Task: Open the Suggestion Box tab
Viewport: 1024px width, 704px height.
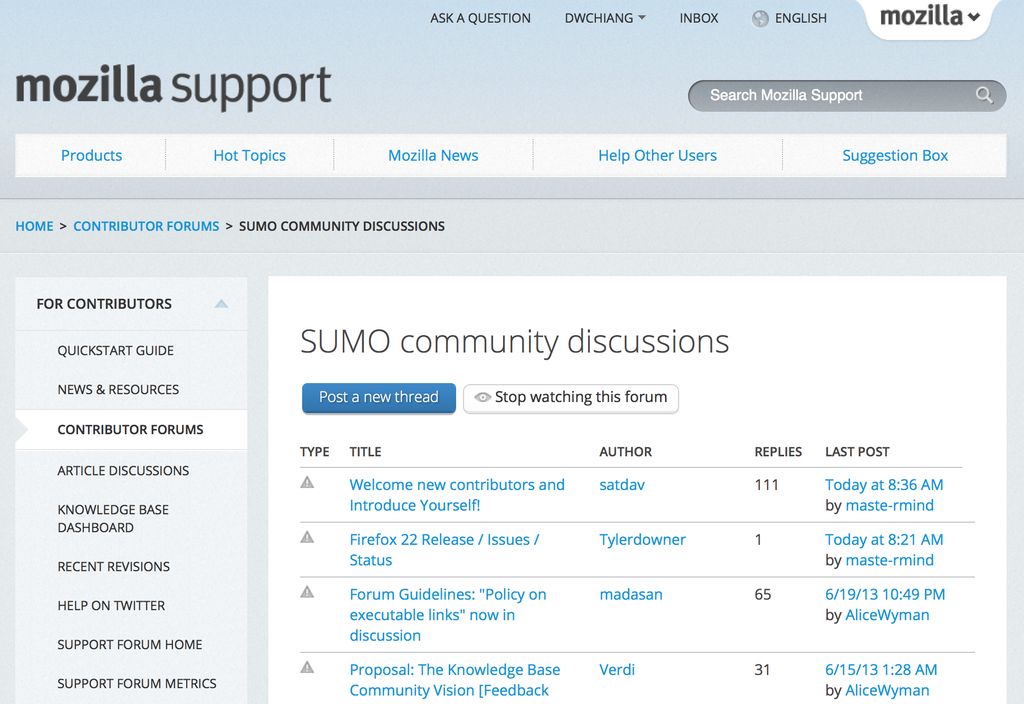Action: 895,155
